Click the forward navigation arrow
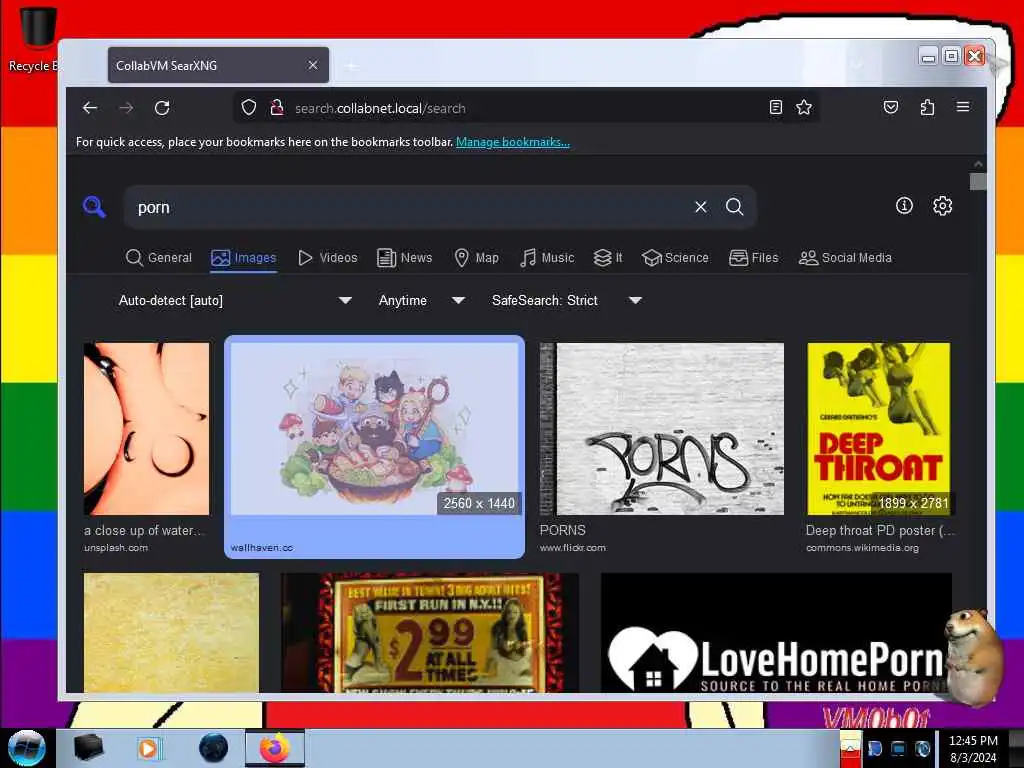This screenshot has height=768, width=1024. 126,108
